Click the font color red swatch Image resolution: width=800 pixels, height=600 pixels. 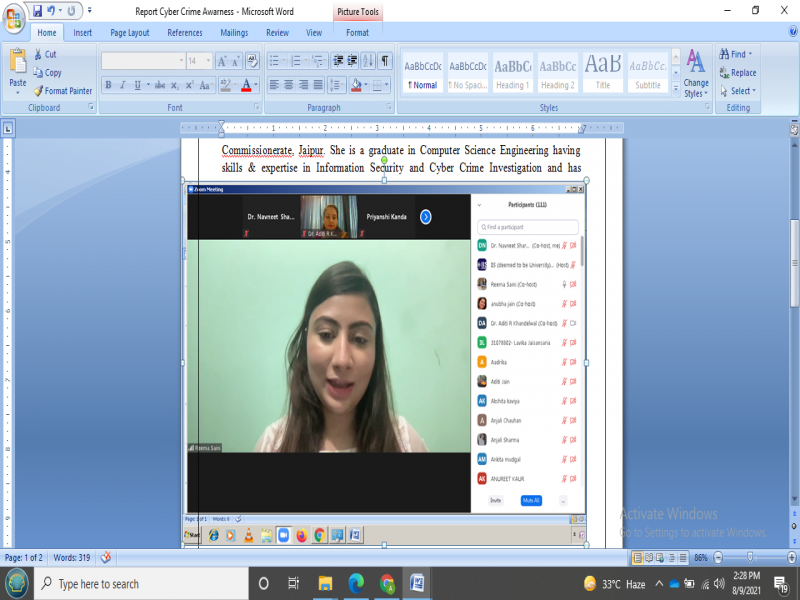point(246,85)
